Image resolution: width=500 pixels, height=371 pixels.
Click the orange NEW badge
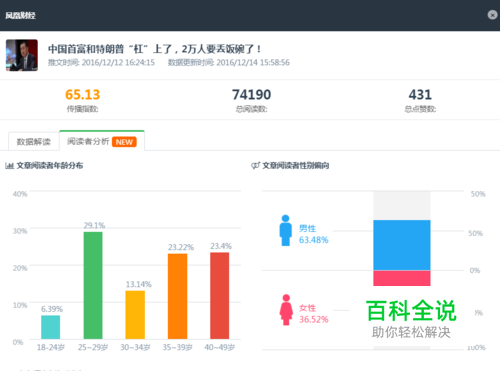[x=124, y=142]
